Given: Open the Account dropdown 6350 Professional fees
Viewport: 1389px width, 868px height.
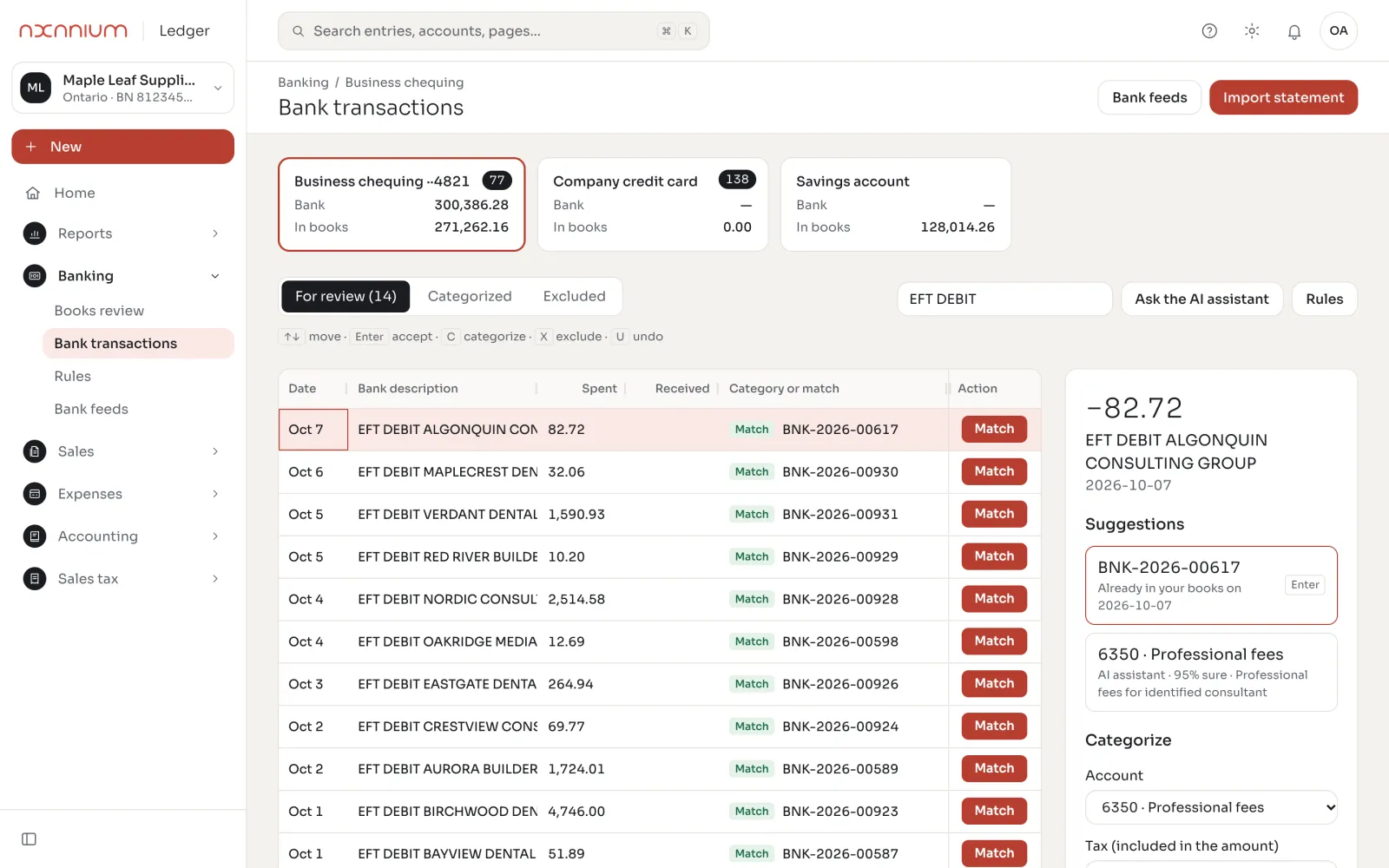Looking at the screenshot, I should [1211, 807].
